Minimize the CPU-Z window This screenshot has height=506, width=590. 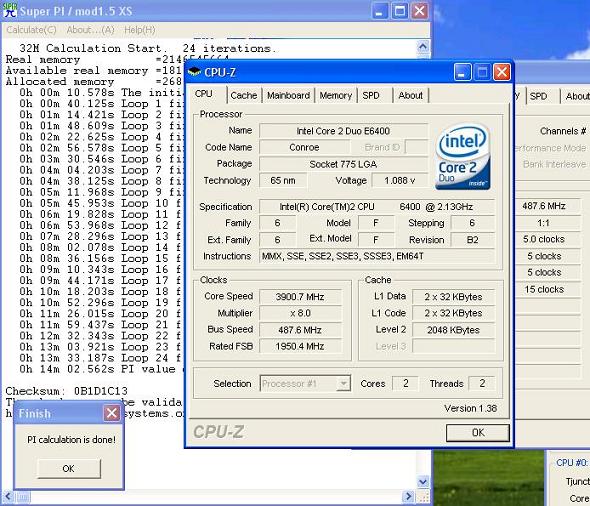(462, 72)
